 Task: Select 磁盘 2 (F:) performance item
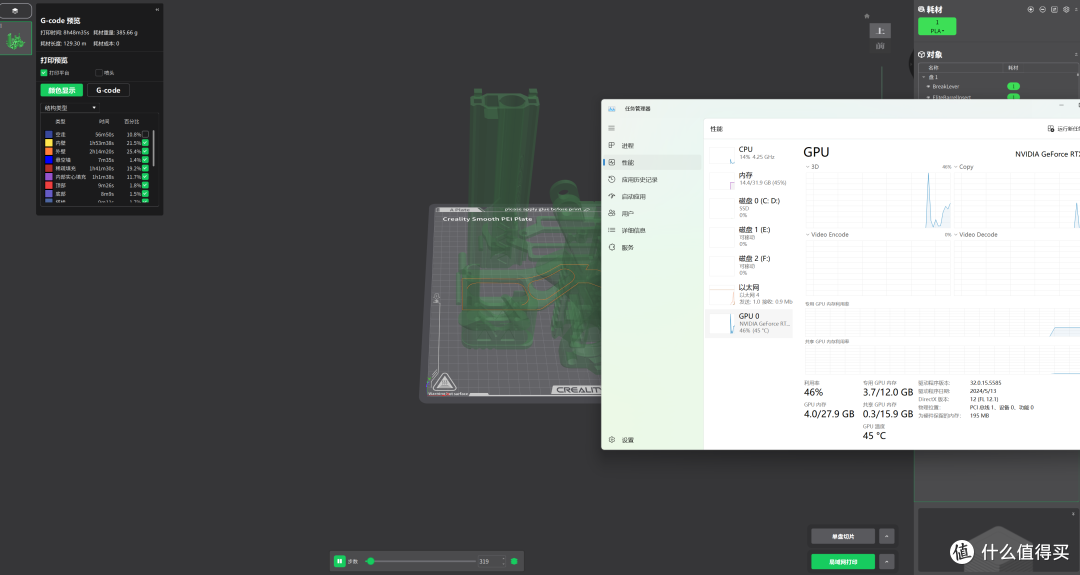(749, 265)
